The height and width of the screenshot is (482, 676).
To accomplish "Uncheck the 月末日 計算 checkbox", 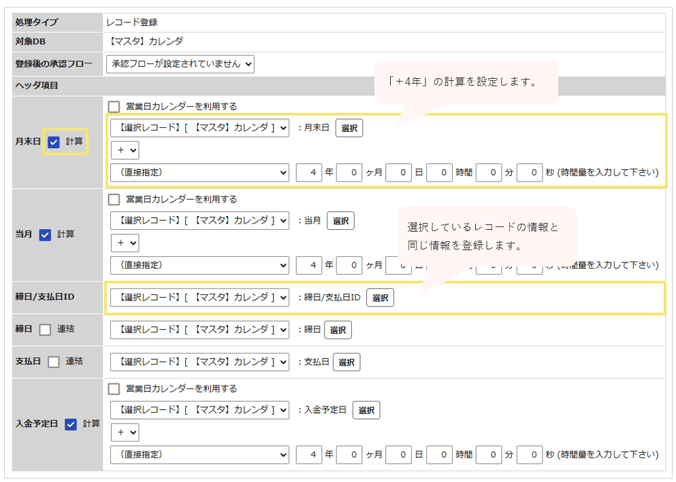I will point(53,142).
